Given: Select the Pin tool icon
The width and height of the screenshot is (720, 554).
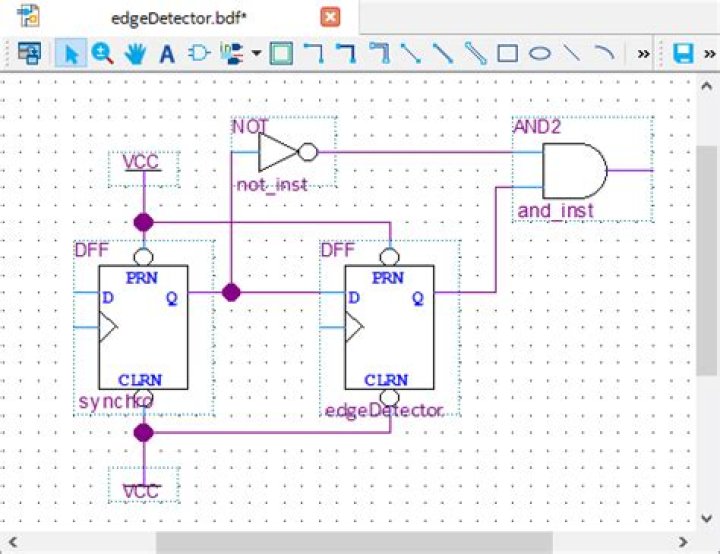Looking at the screenshot, I should pyautogui.click(x=232, y=53).
